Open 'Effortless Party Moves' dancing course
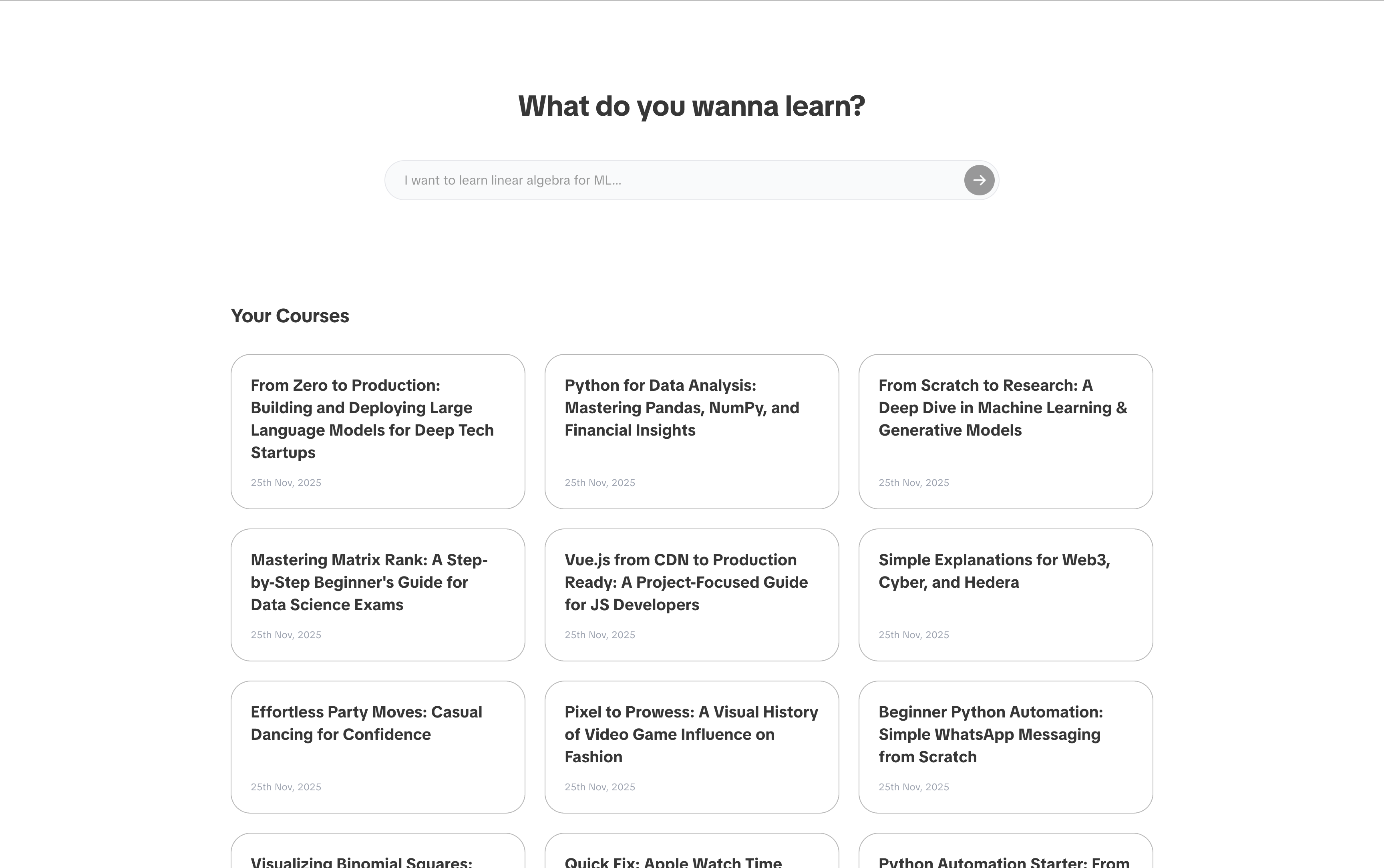This screenshot has height=868, width=1384. click(x=377, y=746)
